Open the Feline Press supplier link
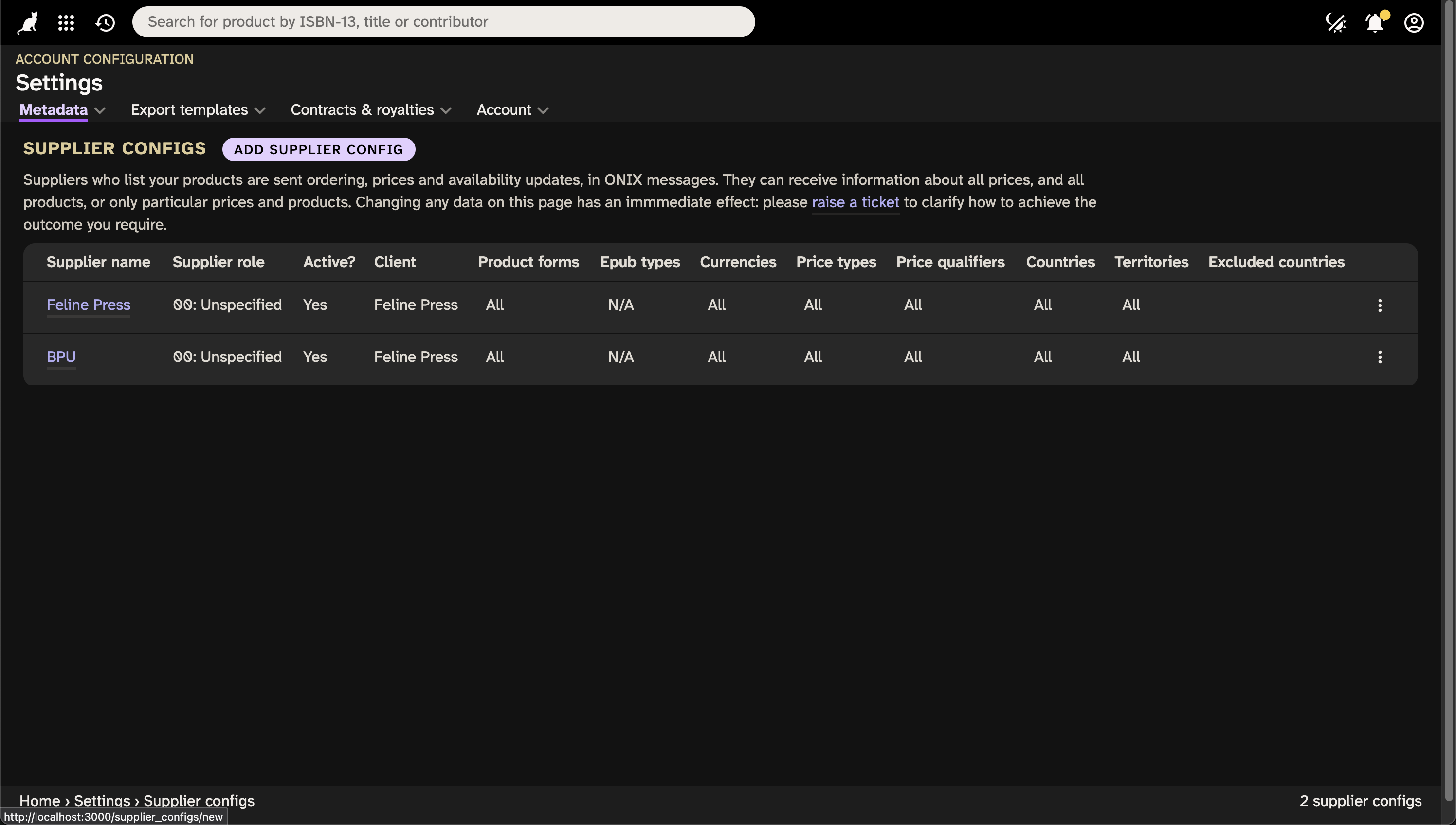 tap(89, 305)
